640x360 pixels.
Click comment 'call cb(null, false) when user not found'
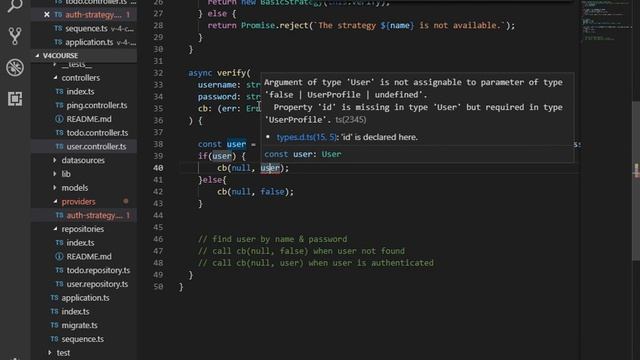(x=301, y=251)
